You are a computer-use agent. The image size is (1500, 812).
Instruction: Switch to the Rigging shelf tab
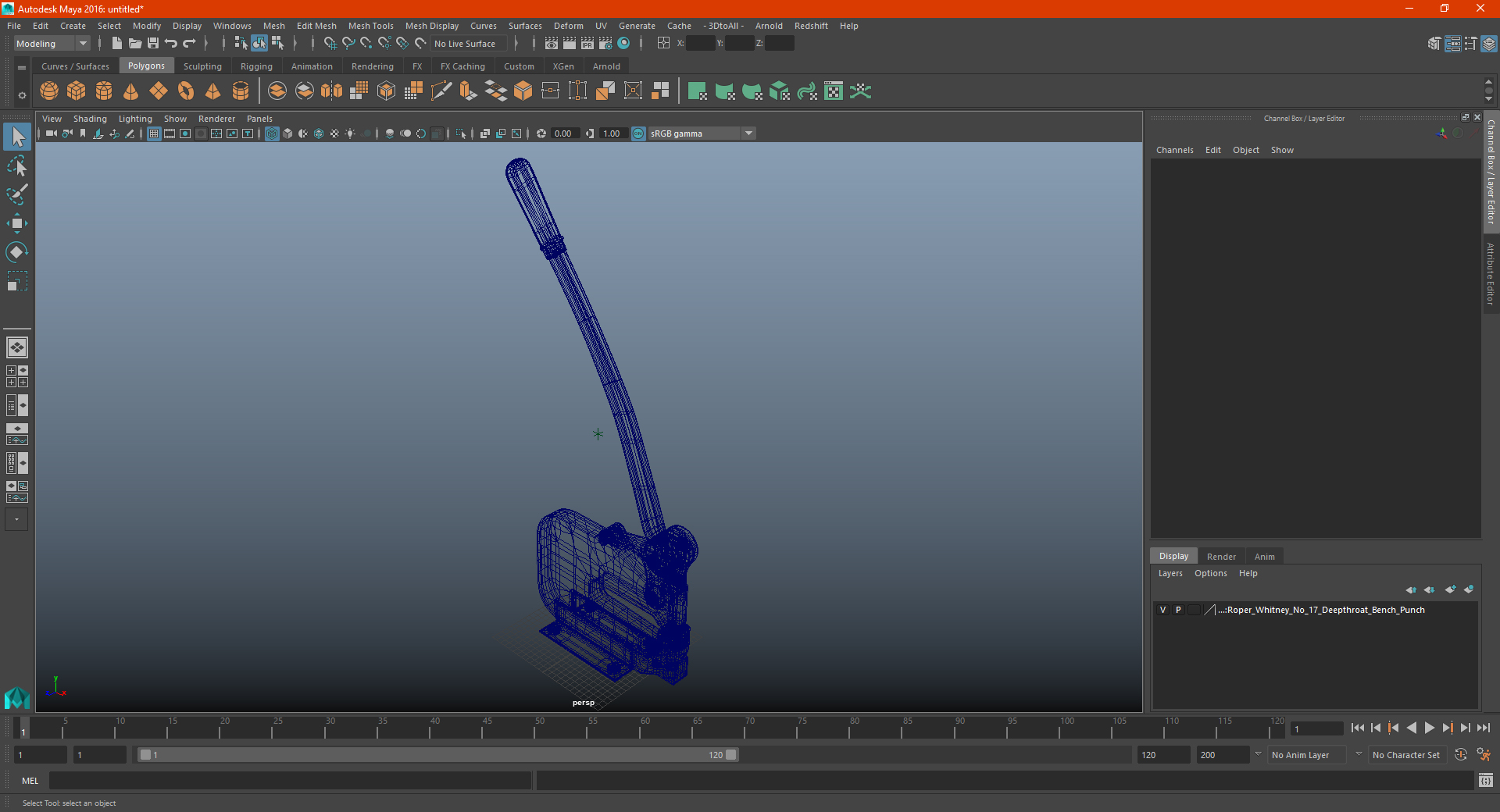(256, 66)
